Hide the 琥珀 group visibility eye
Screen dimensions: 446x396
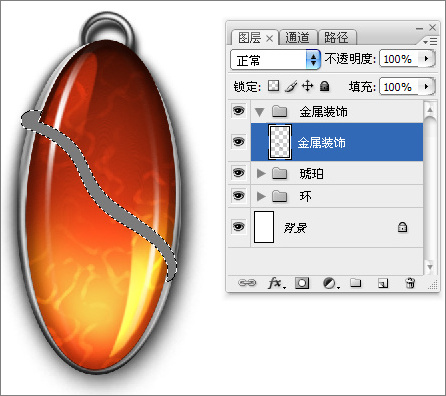238,173
